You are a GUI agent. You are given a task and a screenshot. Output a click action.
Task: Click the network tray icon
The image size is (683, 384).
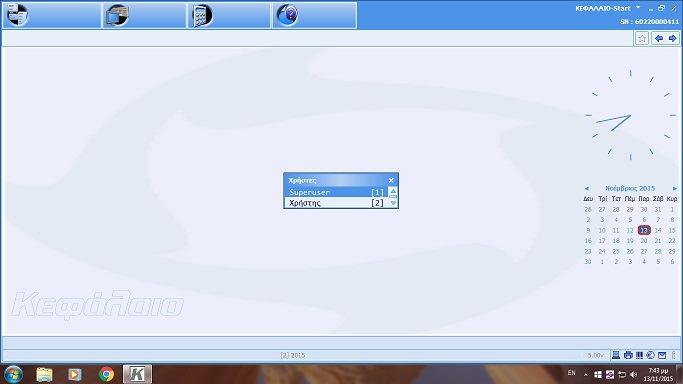[x=622, y=374]
